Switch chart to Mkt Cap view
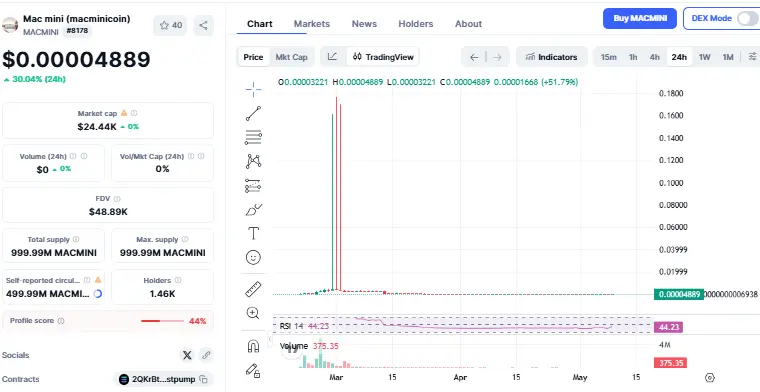Screen dimensions: 760x392 [291, 57]
